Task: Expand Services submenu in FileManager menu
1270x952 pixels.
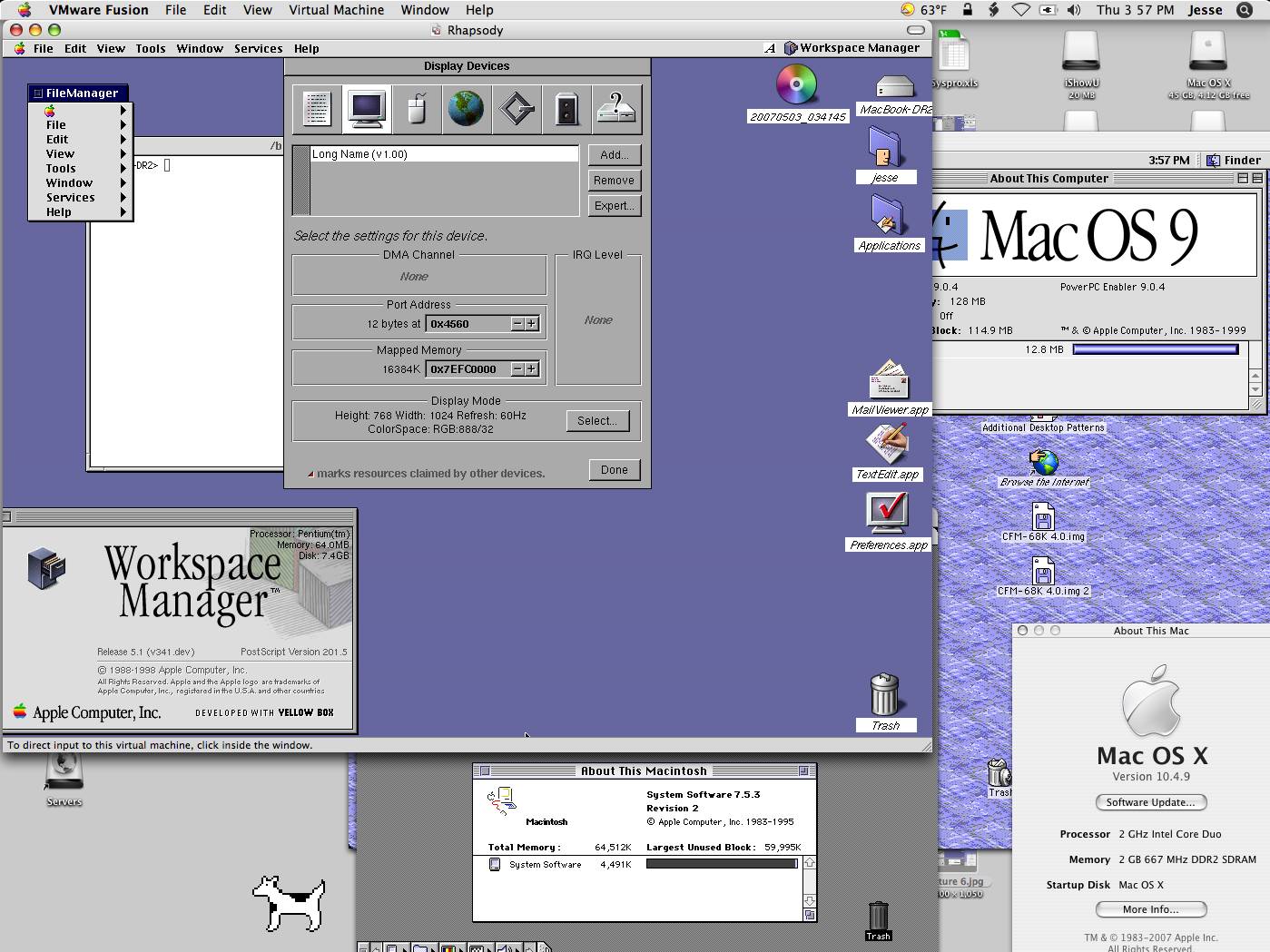Action: tap(81, 198)
